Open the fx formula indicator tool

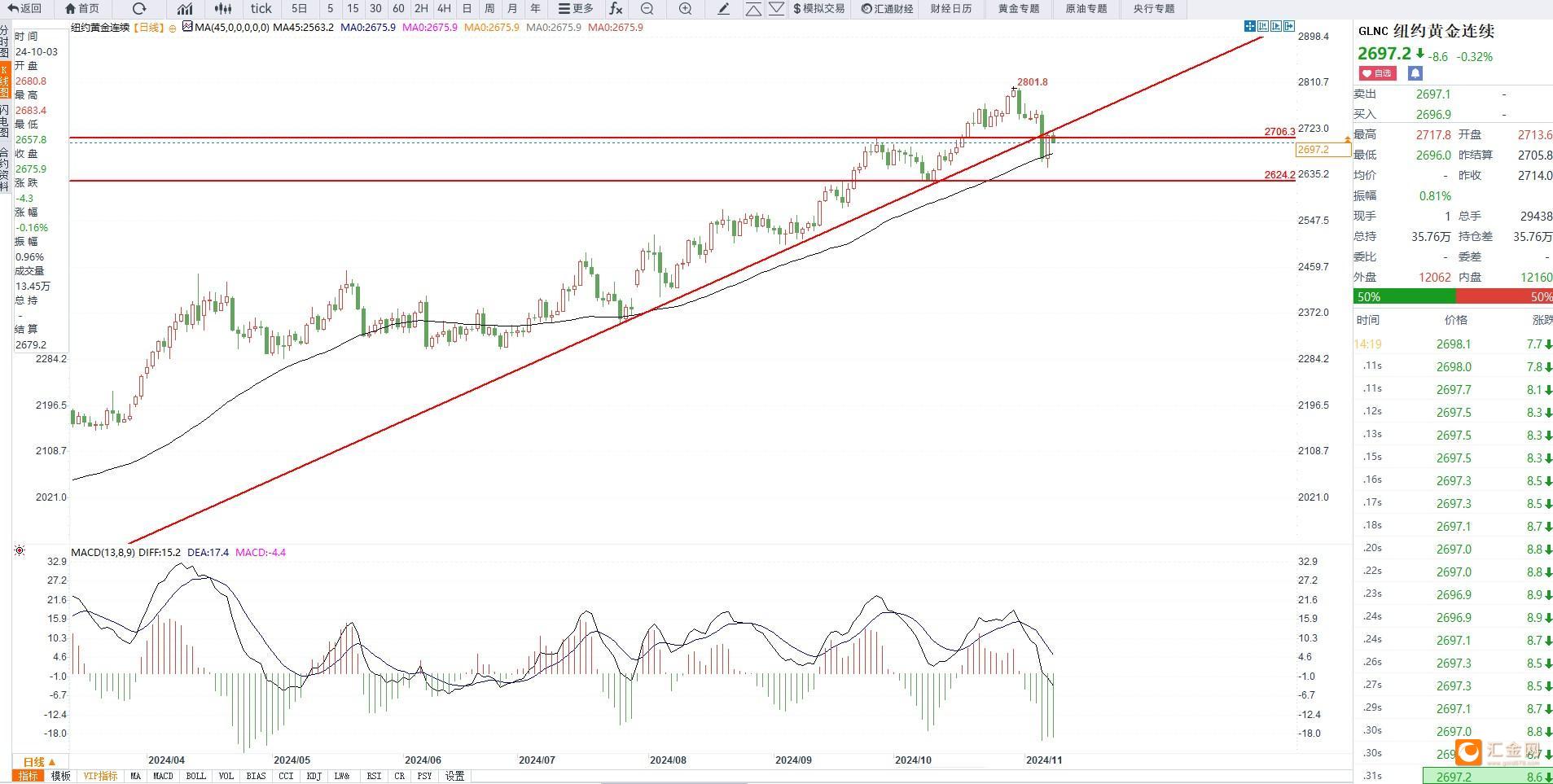[616, 8]
